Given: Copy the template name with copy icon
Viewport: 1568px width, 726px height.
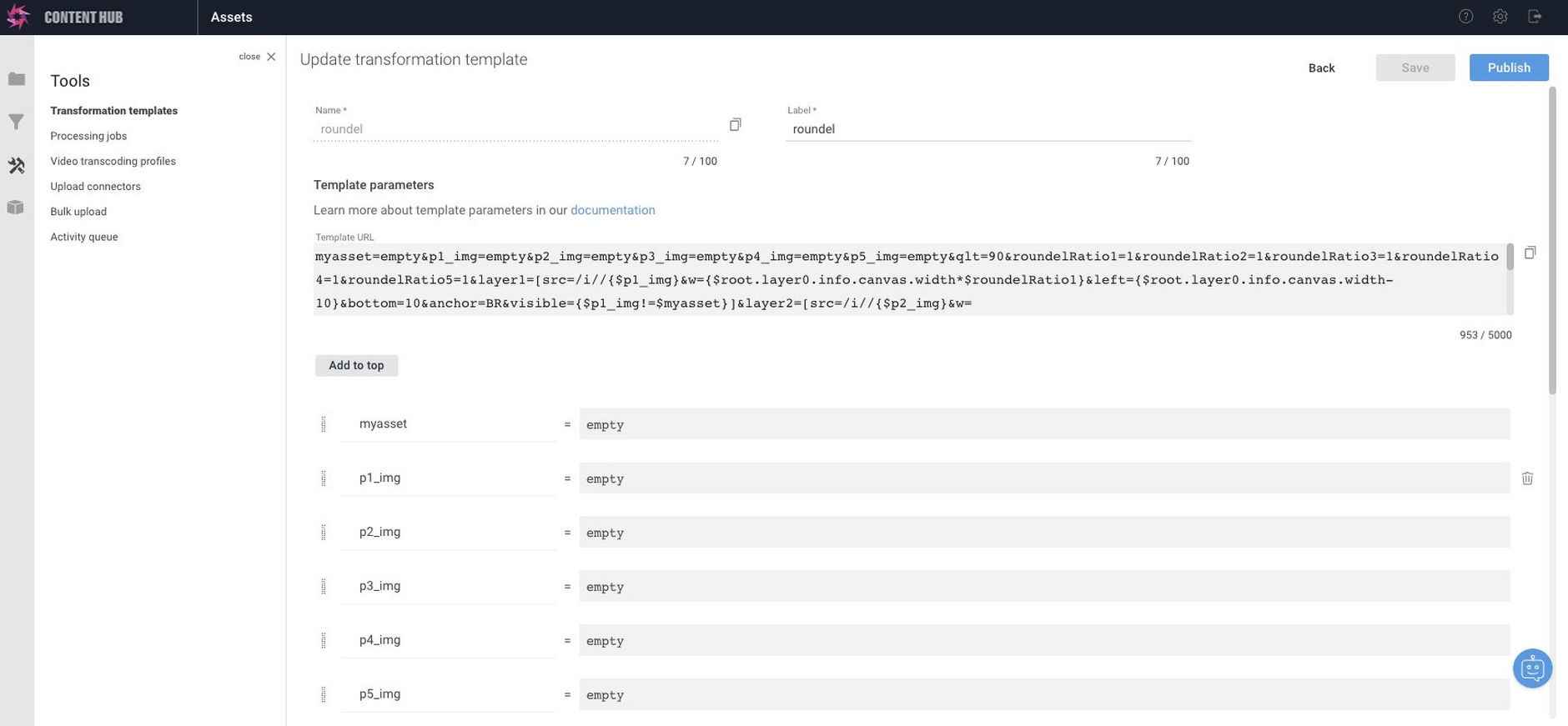Looking at the screenshot, I should [x=735, y=124].
